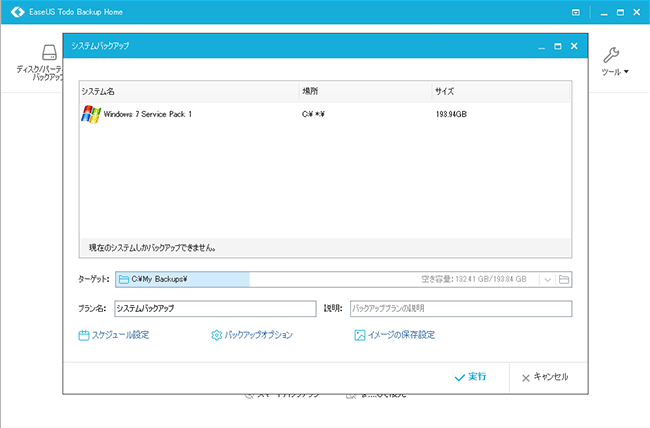Expand the target destination dropdown arrow
Image resolution: width=650 pixels, height=428 pixels.
[547, 280]
